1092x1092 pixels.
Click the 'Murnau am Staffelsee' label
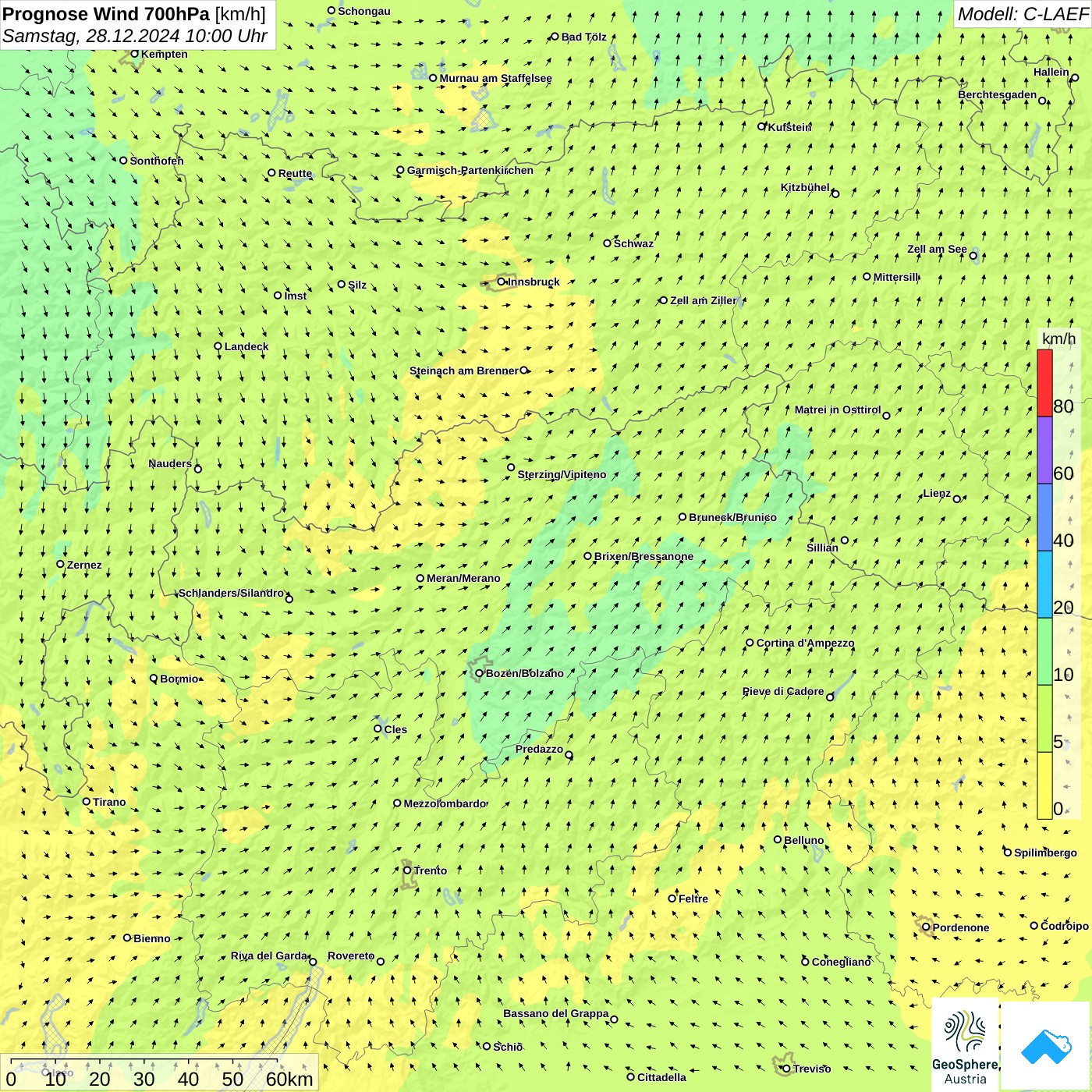(496, 78)
